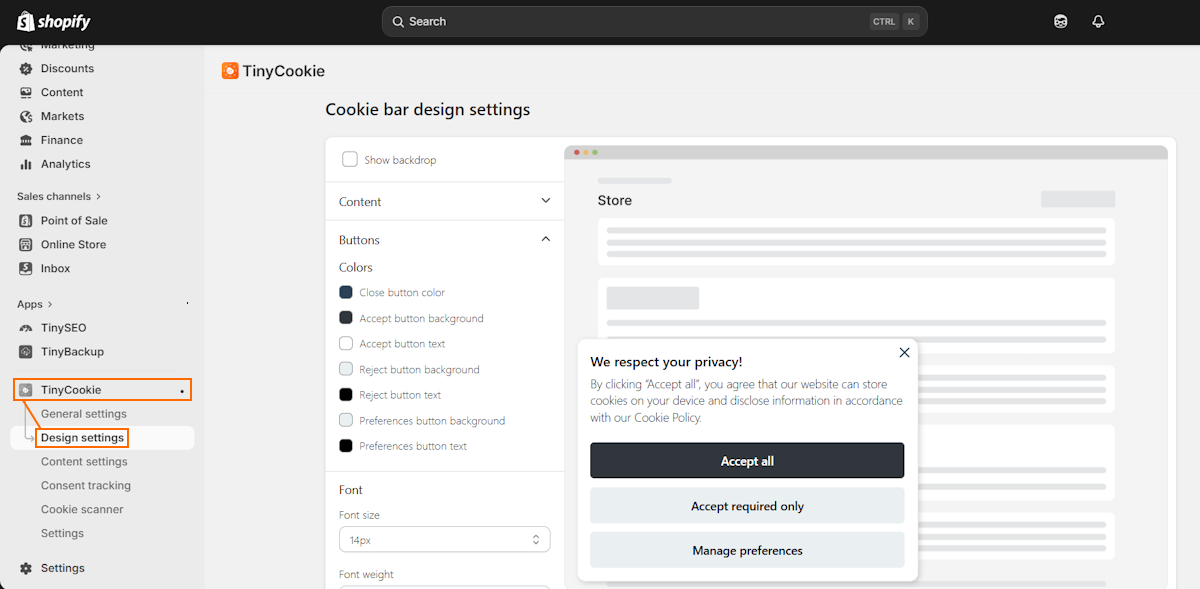Open the Inbox channel
This screenshot has height=589, width=1200.
click(x=55, y=268)
